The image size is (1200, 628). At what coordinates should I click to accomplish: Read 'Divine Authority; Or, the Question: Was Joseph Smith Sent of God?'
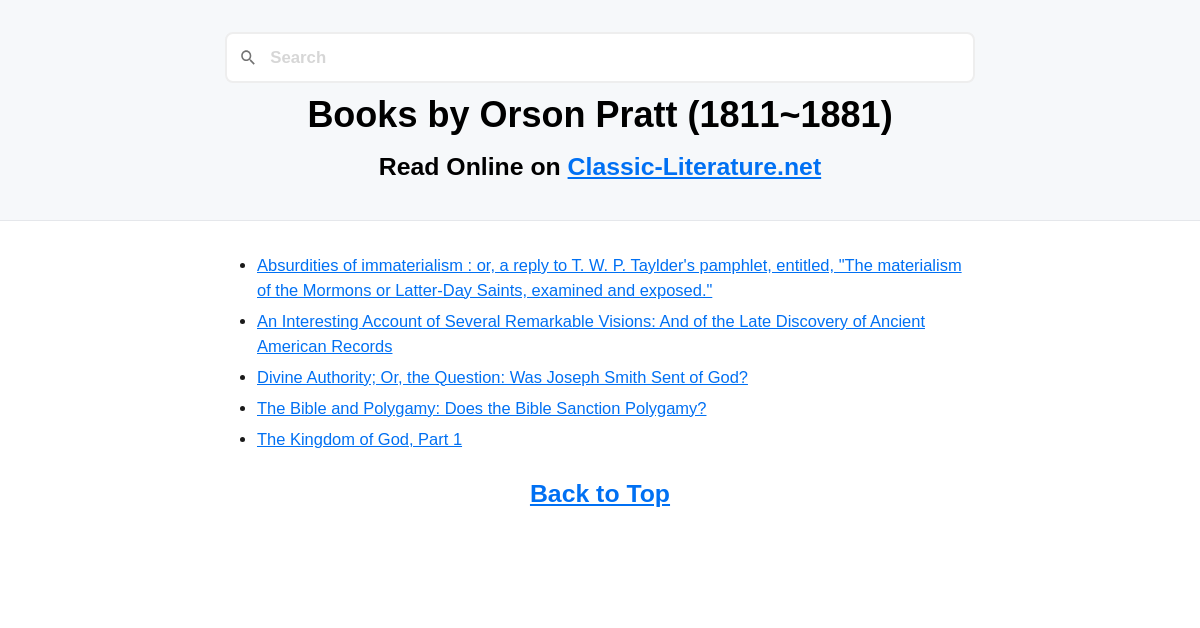point(502,377)
